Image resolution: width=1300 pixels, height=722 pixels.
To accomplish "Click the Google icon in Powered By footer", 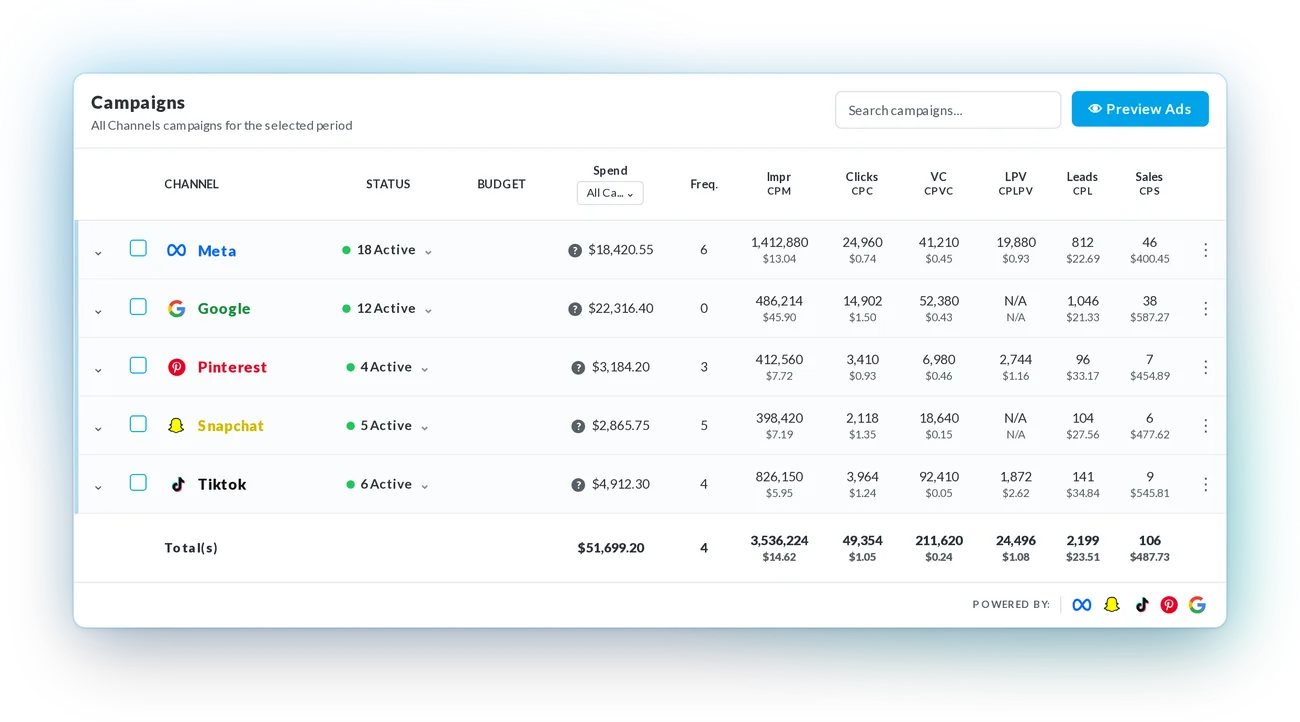I will pyautogui.click(x=1197, y=605).
